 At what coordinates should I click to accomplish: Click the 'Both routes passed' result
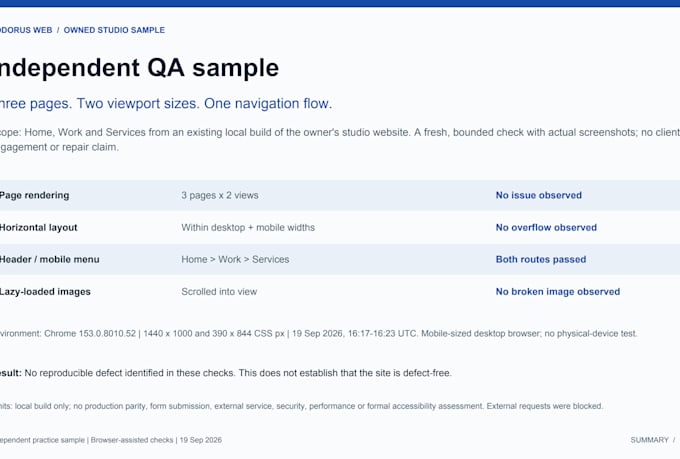[541, 259]
